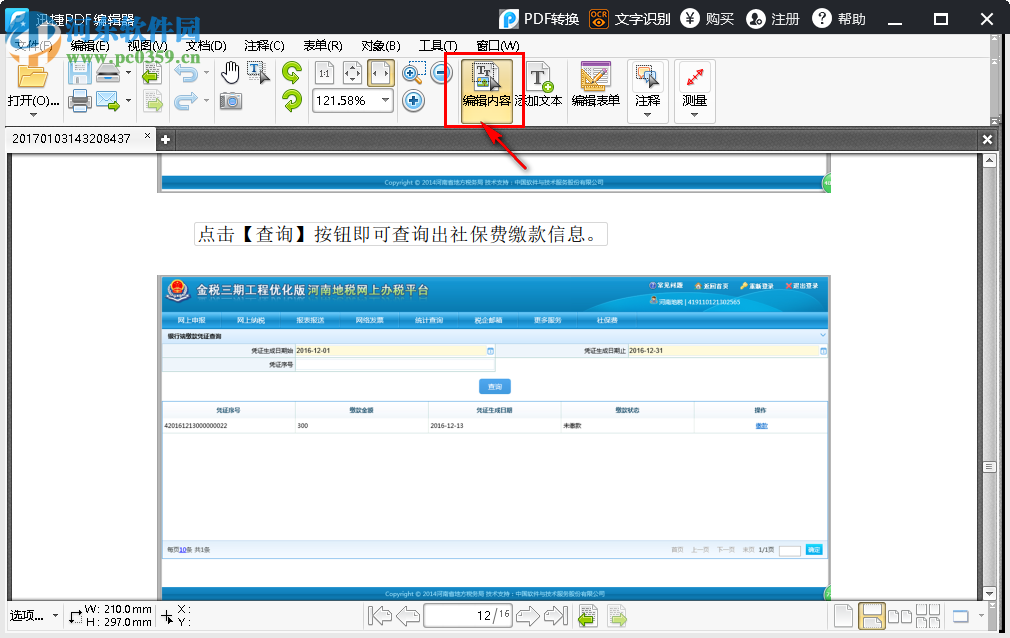Enable continuous scrolling page layout
1010x638 pixels.
870,615
